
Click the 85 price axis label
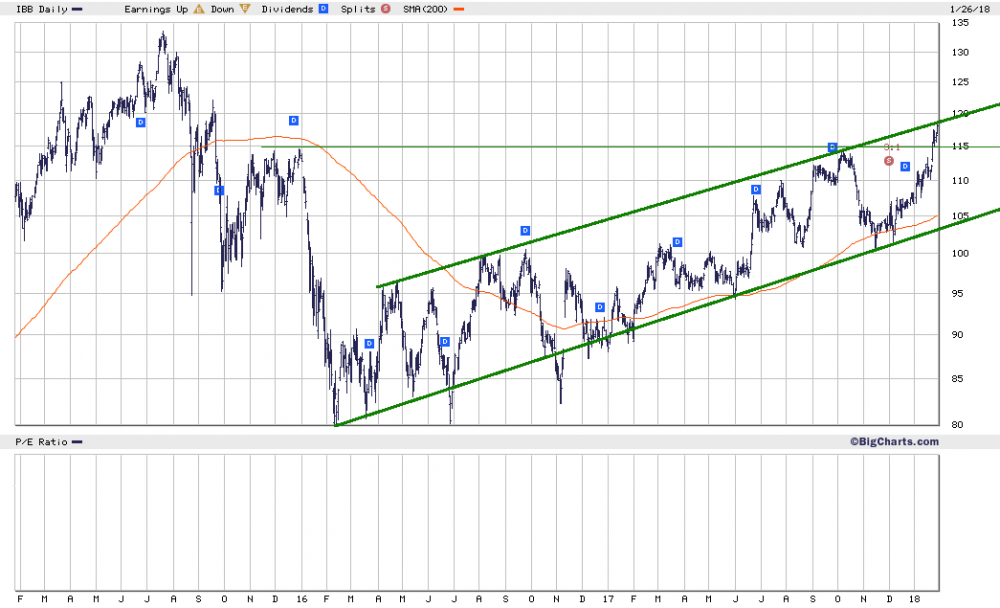[x=957, y=378]
